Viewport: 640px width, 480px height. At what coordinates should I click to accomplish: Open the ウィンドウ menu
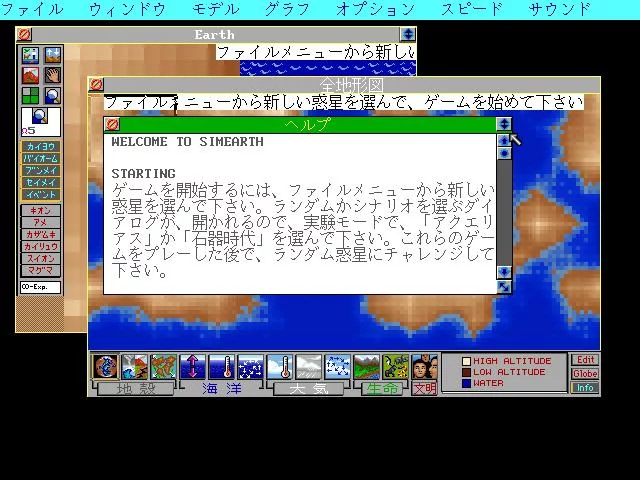[x=127, y=9]
